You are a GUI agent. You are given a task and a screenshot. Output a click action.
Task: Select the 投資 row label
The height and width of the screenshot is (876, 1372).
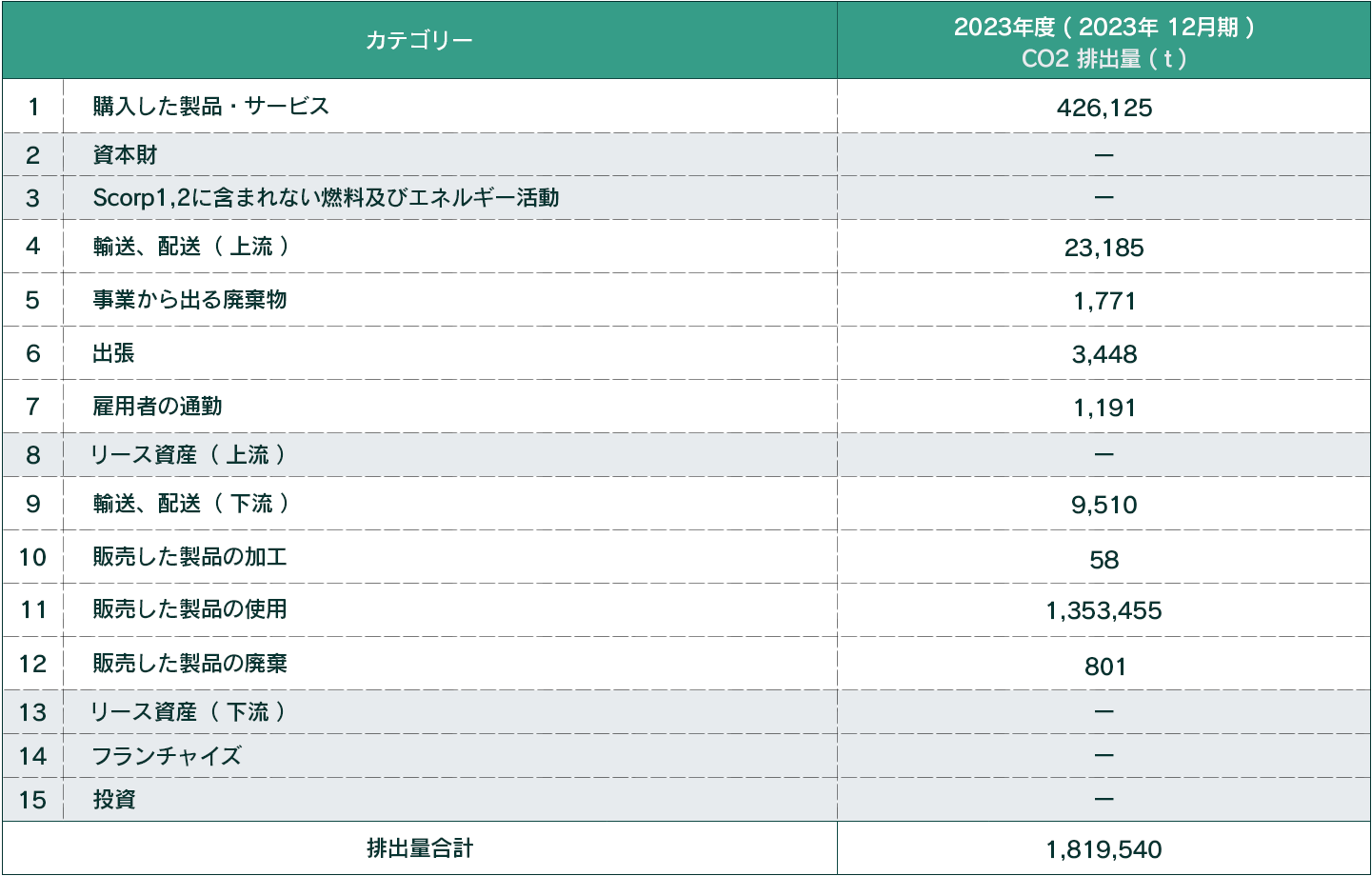coord(114,799)
